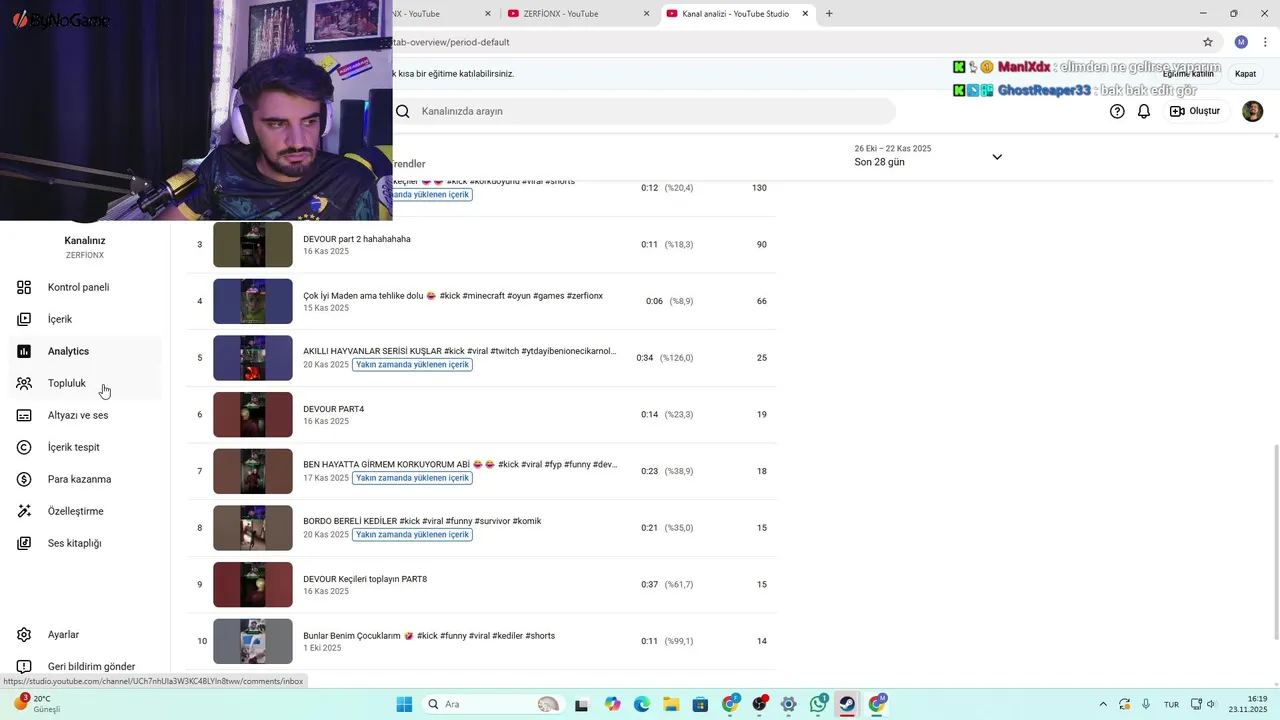1280x720 pixels.
Task: Open Altyazı ve ses section
Action: pyautogui.click(x=85, y=415)
